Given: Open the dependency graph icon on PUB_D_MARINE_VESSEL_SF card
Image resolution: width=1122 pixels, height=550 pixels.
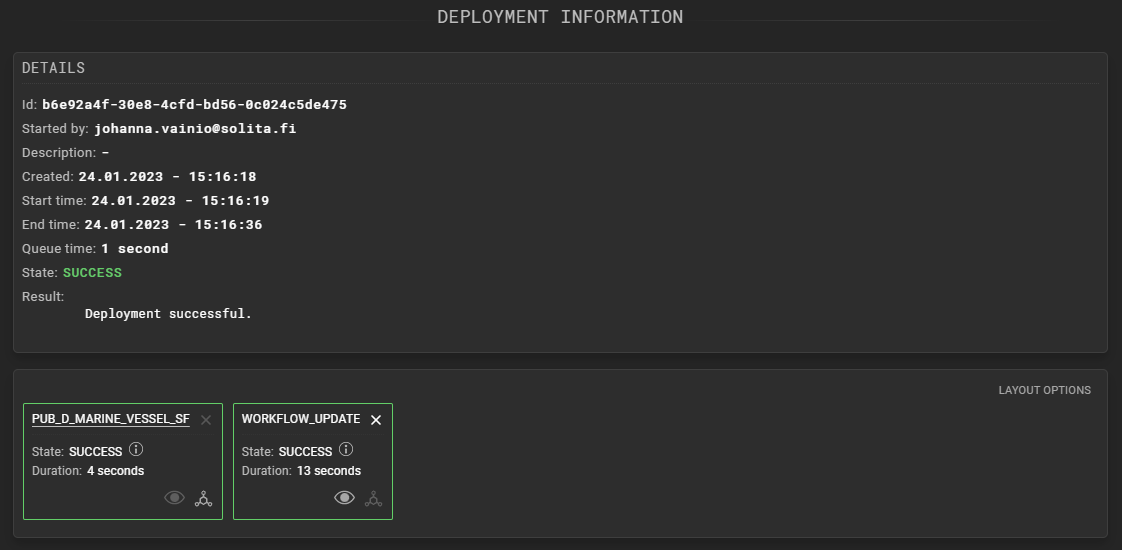Looking at the screenshot, I should (204, 498).
